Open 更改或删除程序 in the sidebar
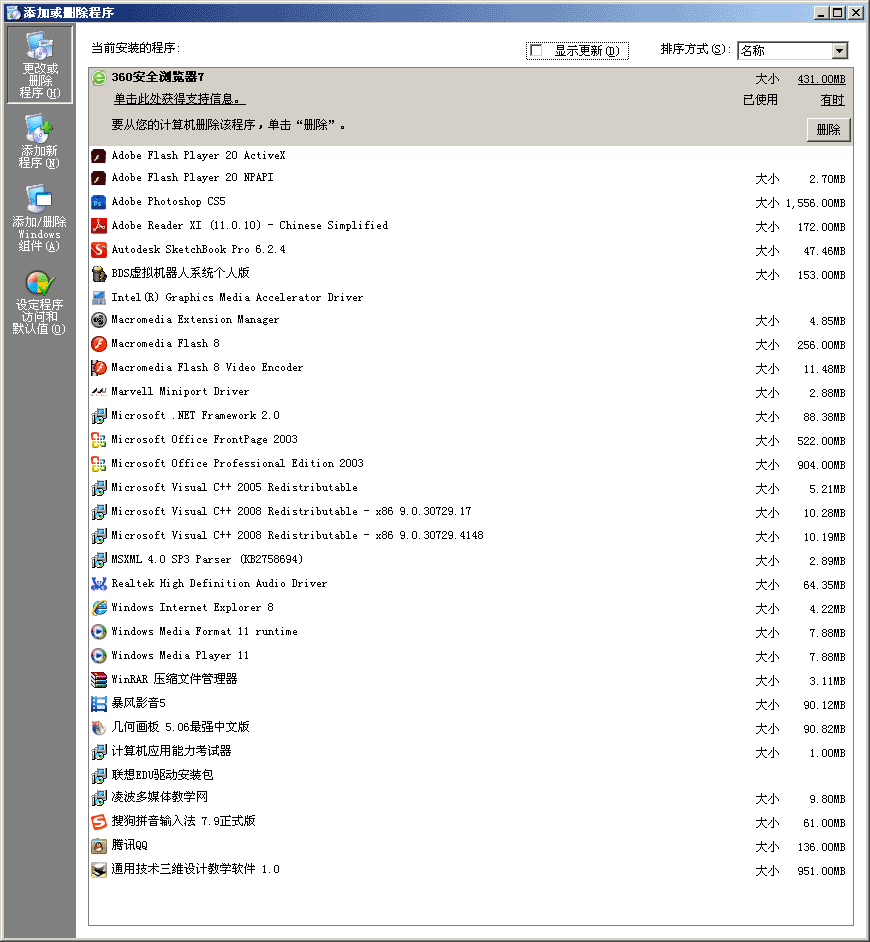 tap(40, 65)
